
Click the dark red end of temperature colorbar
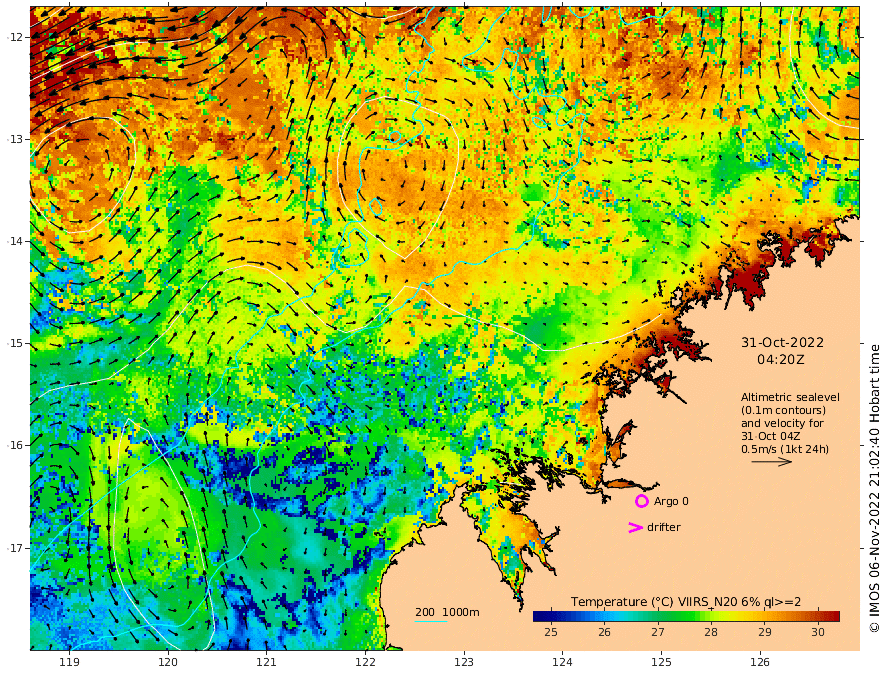835,616
